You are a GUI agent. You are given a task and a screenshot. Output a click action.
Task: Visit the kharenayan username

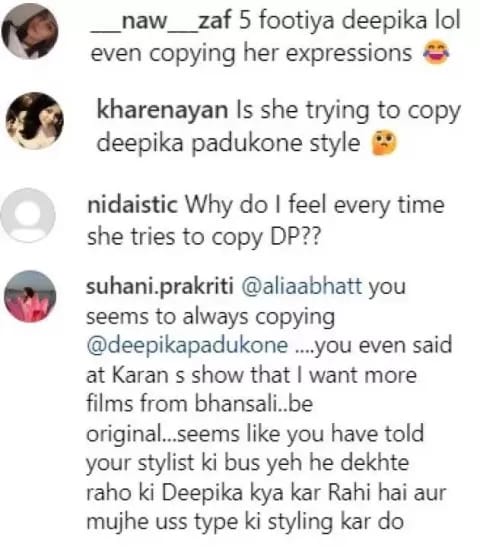[162, 109]
